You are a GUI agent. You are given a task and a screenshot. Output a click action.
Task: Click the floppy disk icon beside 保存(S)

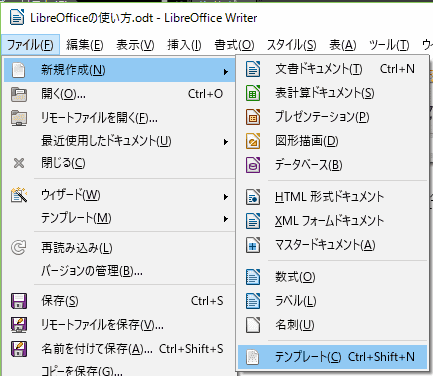[x=19, y=301]
